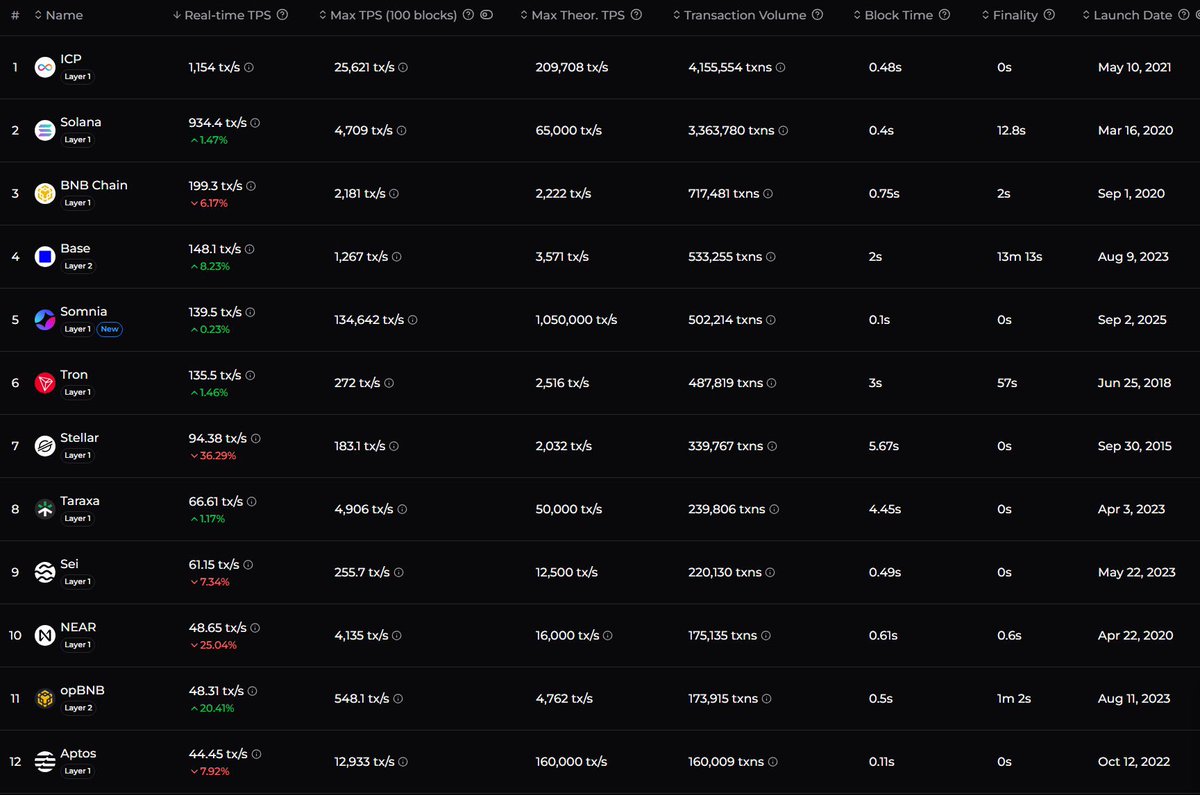Open info icon beside Max Theor. TPS header
The height and width of the screenshot is (795, 1200).
click(x=636, y=15)
